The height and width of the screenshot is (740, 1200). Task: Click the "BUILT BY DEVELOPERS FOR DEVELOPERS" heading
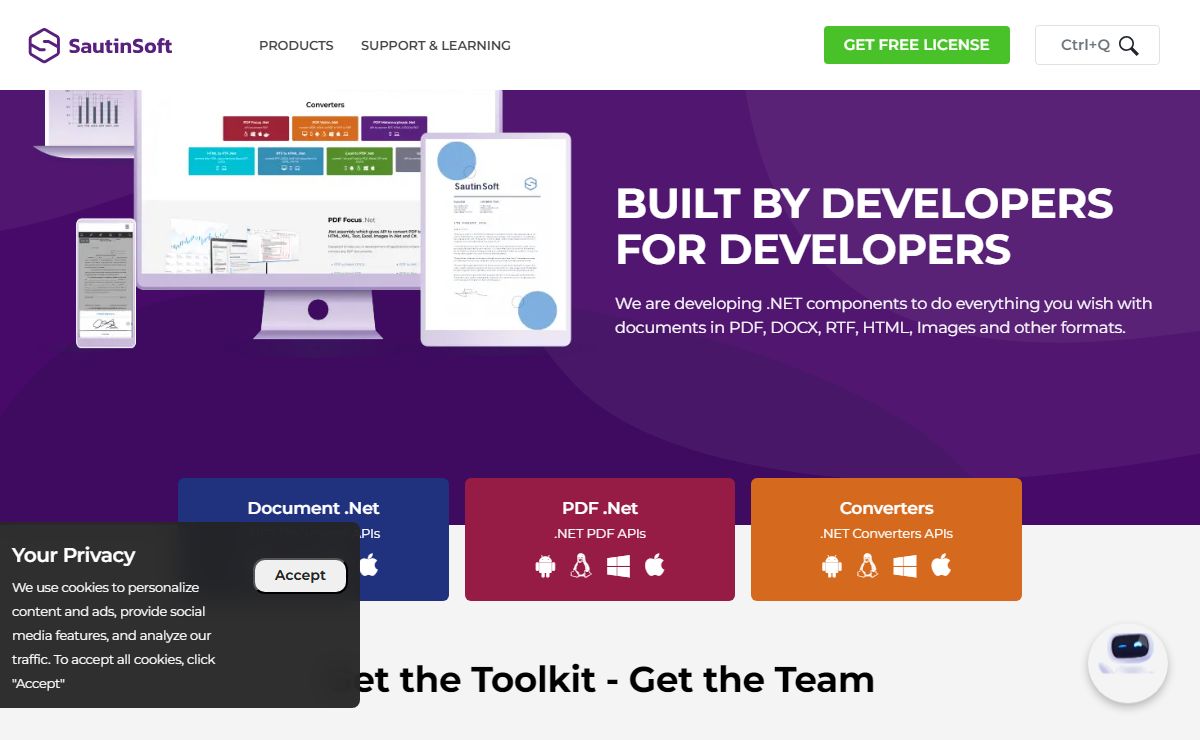864,226
